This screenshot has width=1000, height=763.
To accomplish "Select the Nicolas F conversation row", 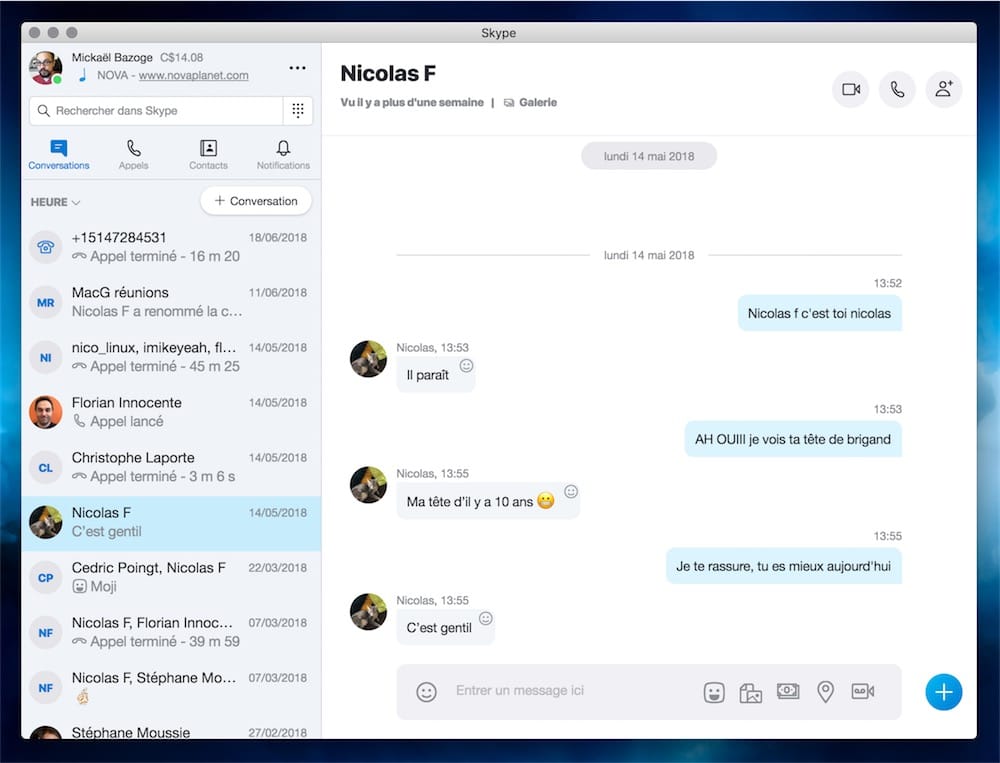I will tap(171, 523).
